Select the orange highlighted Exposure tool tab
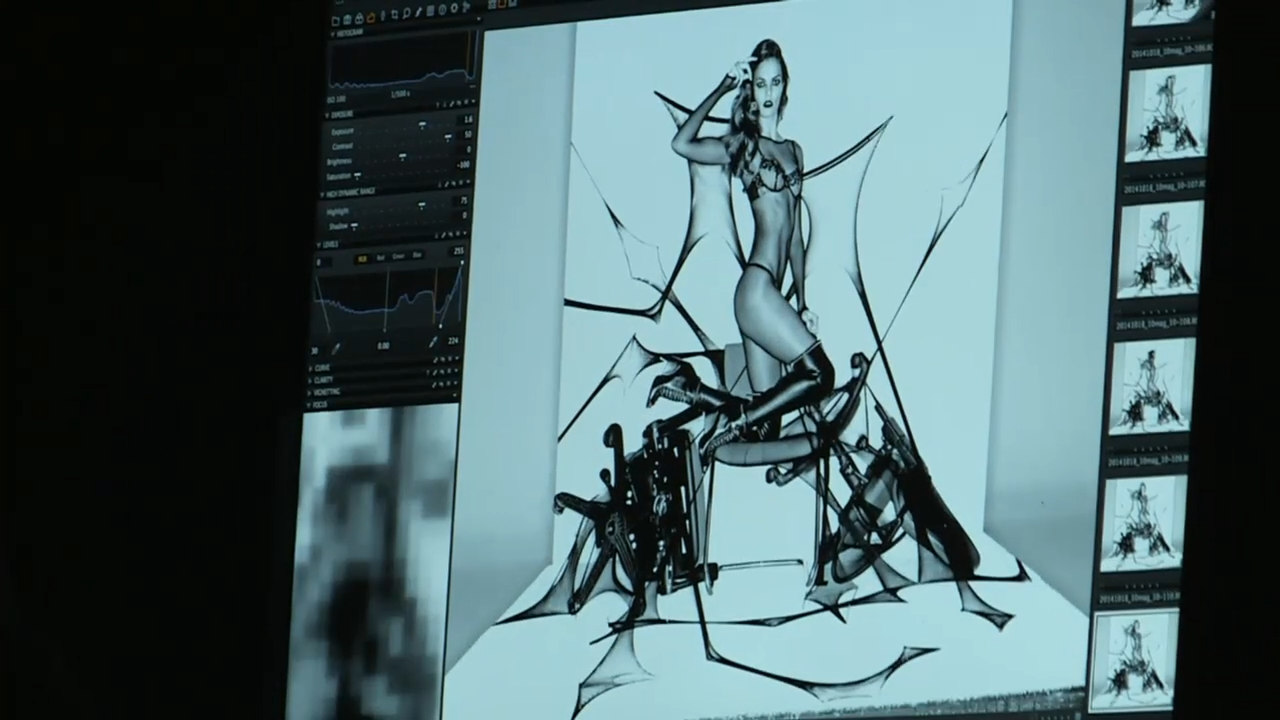Screen dimensions: 1280x720 (371, 17)
